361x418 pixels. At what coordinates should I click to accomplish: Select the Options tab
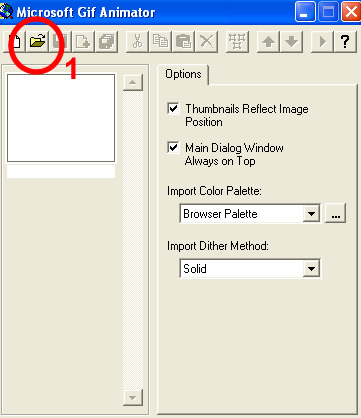point(183,74)
